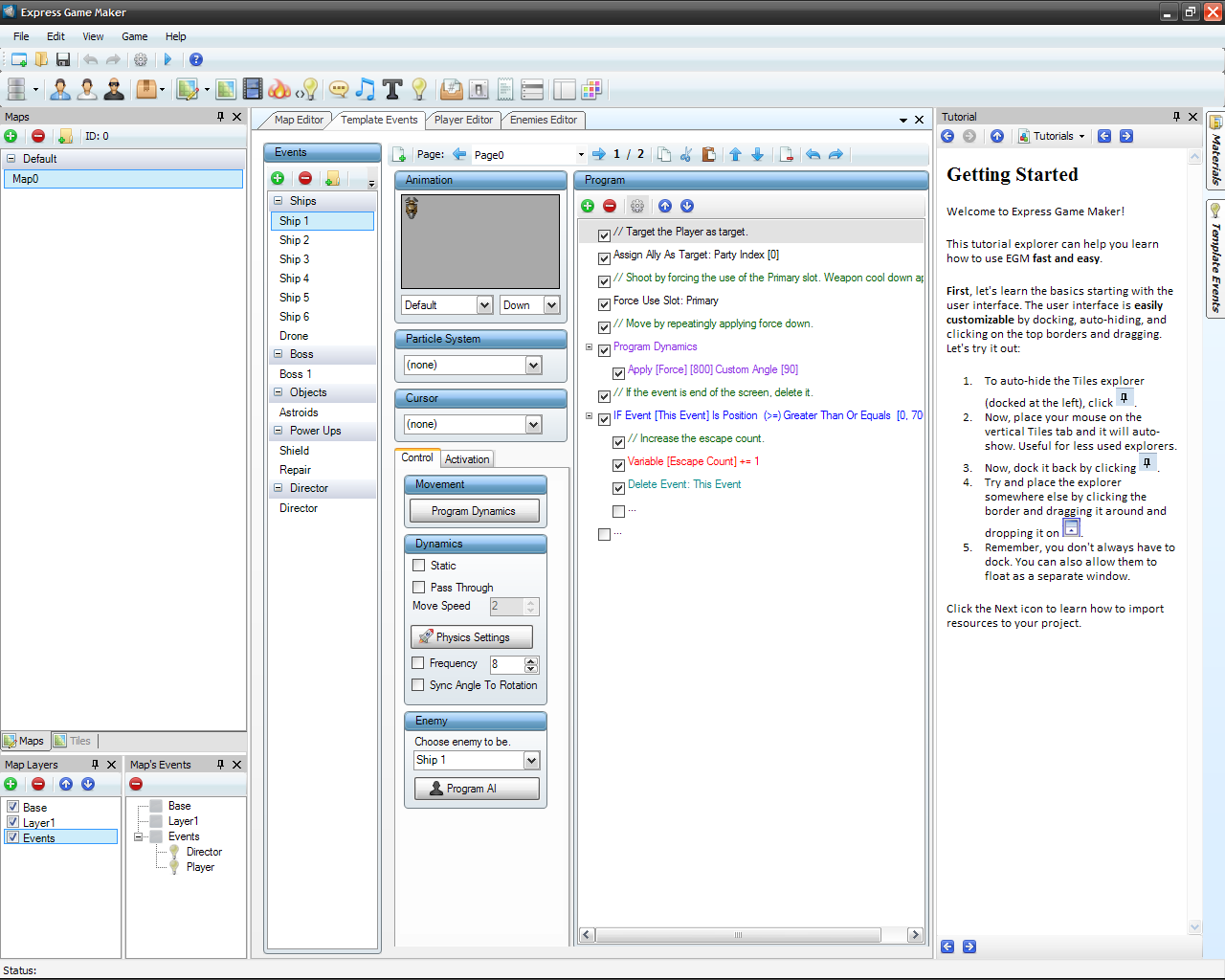This screenshot has width=1225, height=980.
Task: Toggle the Frequency checkbox
Action: pyautogui.click(x=418, y=663)
